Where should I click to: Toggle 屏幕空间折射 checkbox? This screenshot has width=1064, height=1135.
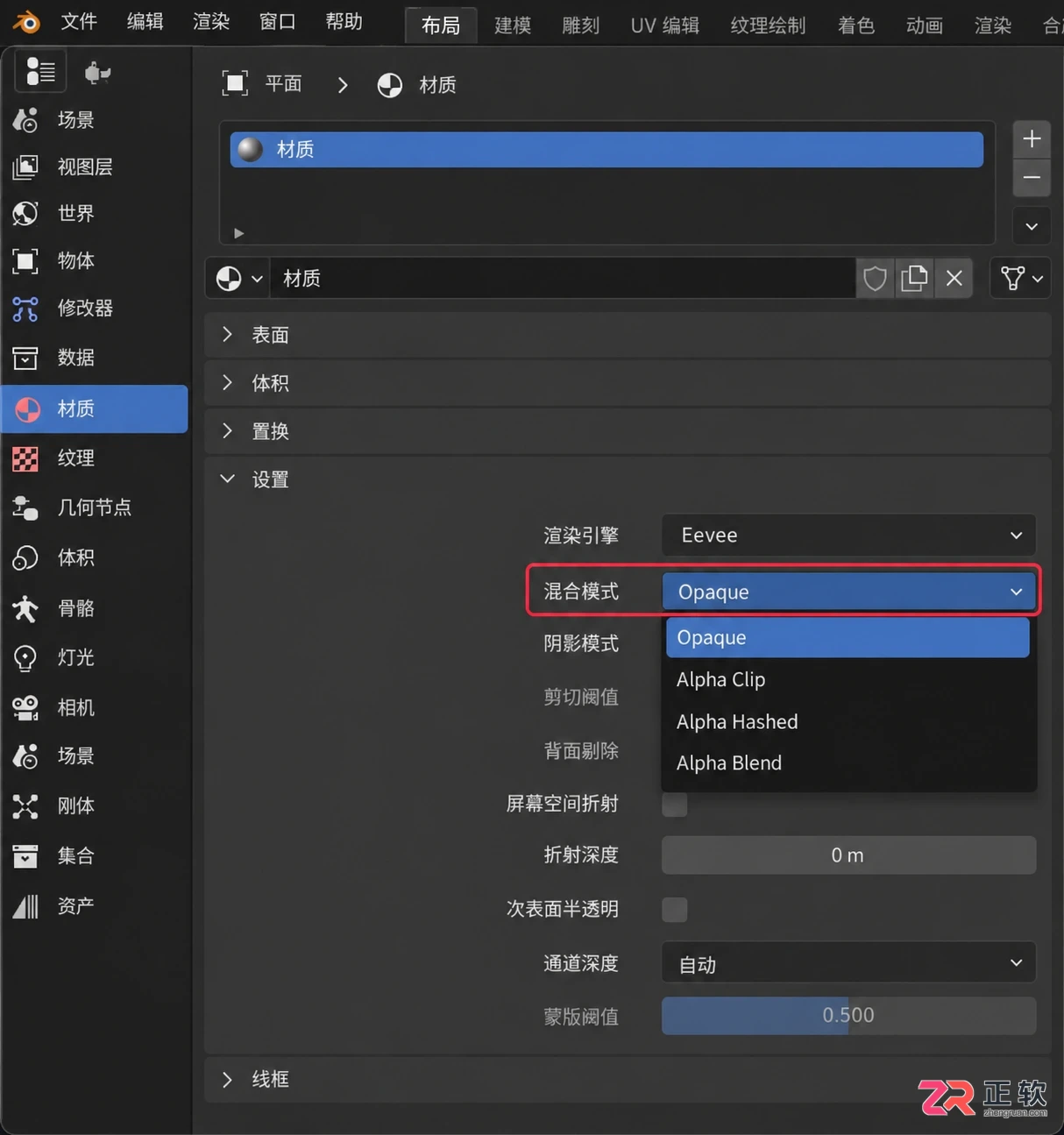coord(675,804)
